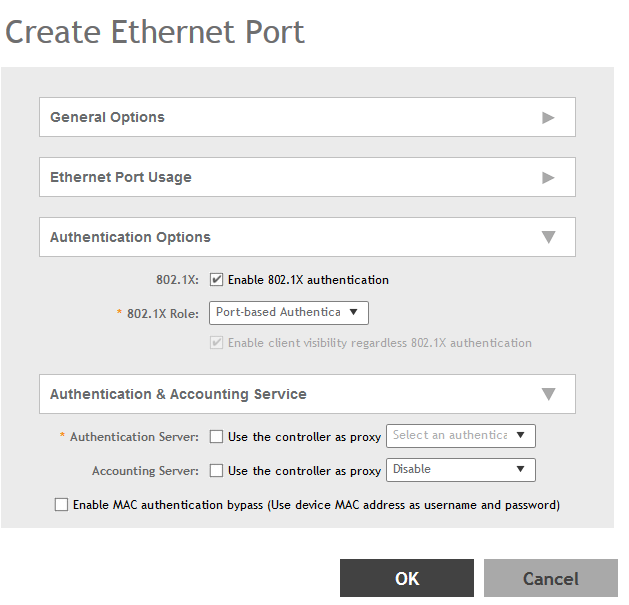Uncheck Enable 802.1X authentication checkbox
This screenshot has width=629, height=605.
[217, 280]
